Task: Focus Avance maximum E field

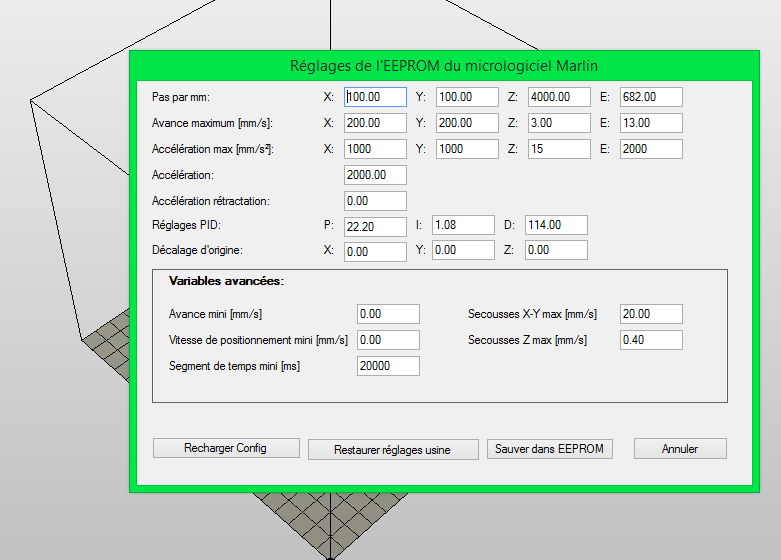Action: point(651,123)
